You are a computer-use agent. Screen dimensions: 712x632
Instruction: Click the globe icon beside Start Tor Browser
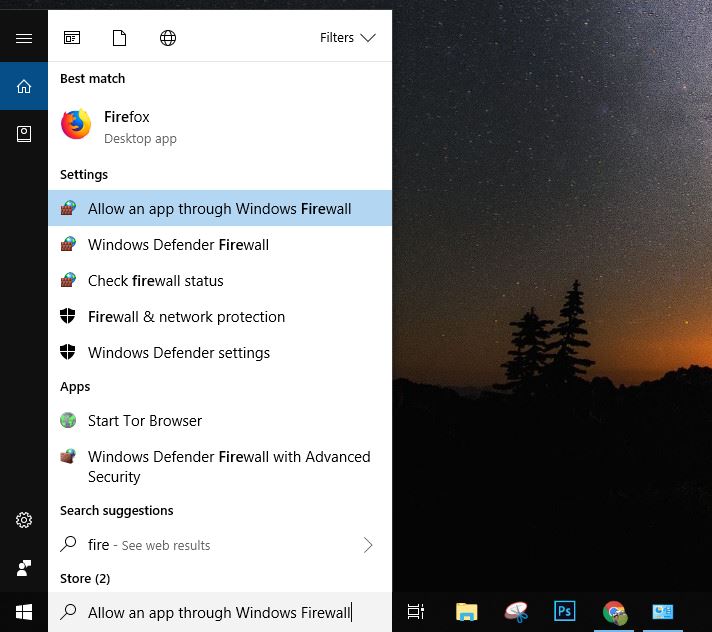point(68,420)
